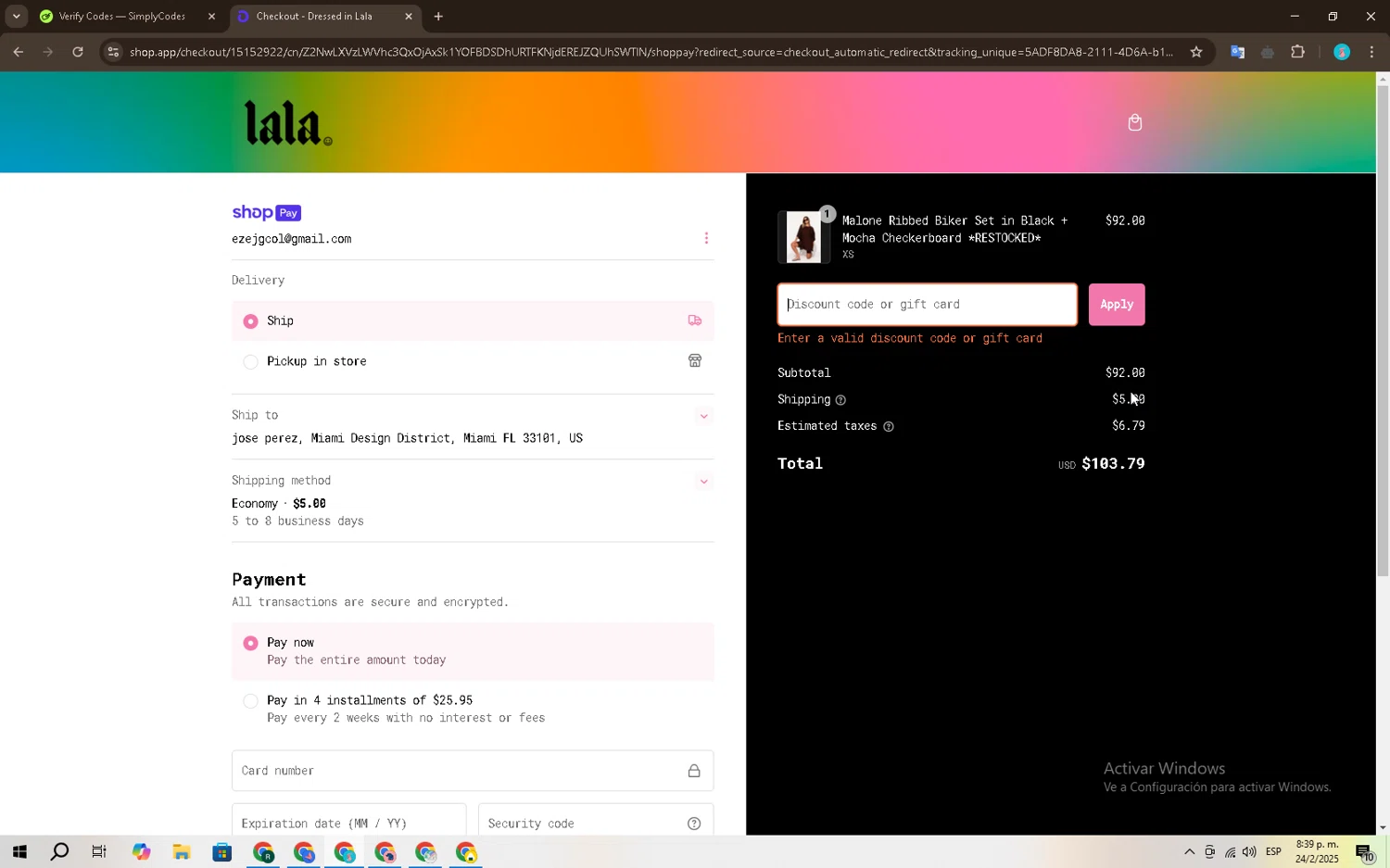Viewport: 1390px width, 868px height.
Task: Open Chrome's three-dot menu
Action: click(x=1371, y=52)
